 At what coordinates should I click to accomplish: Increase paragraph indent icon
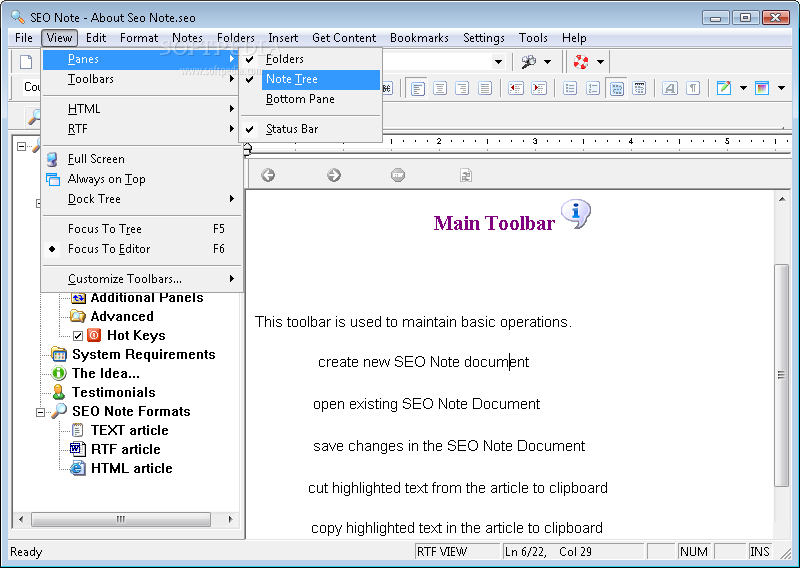coord(538,88)
